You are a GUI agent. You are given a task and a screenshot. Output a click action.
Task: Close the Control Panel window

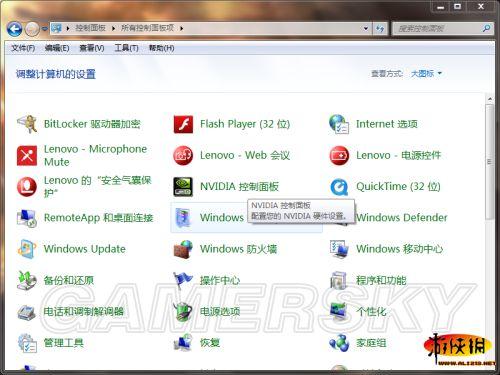481,7
